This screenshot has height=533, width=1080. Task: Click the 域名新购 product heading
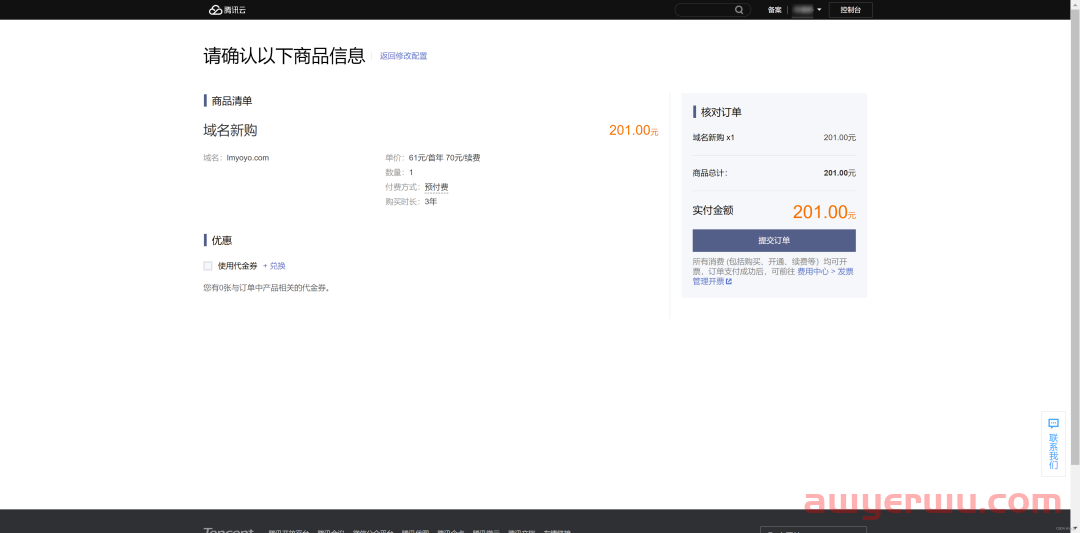[x=230, y=130]
